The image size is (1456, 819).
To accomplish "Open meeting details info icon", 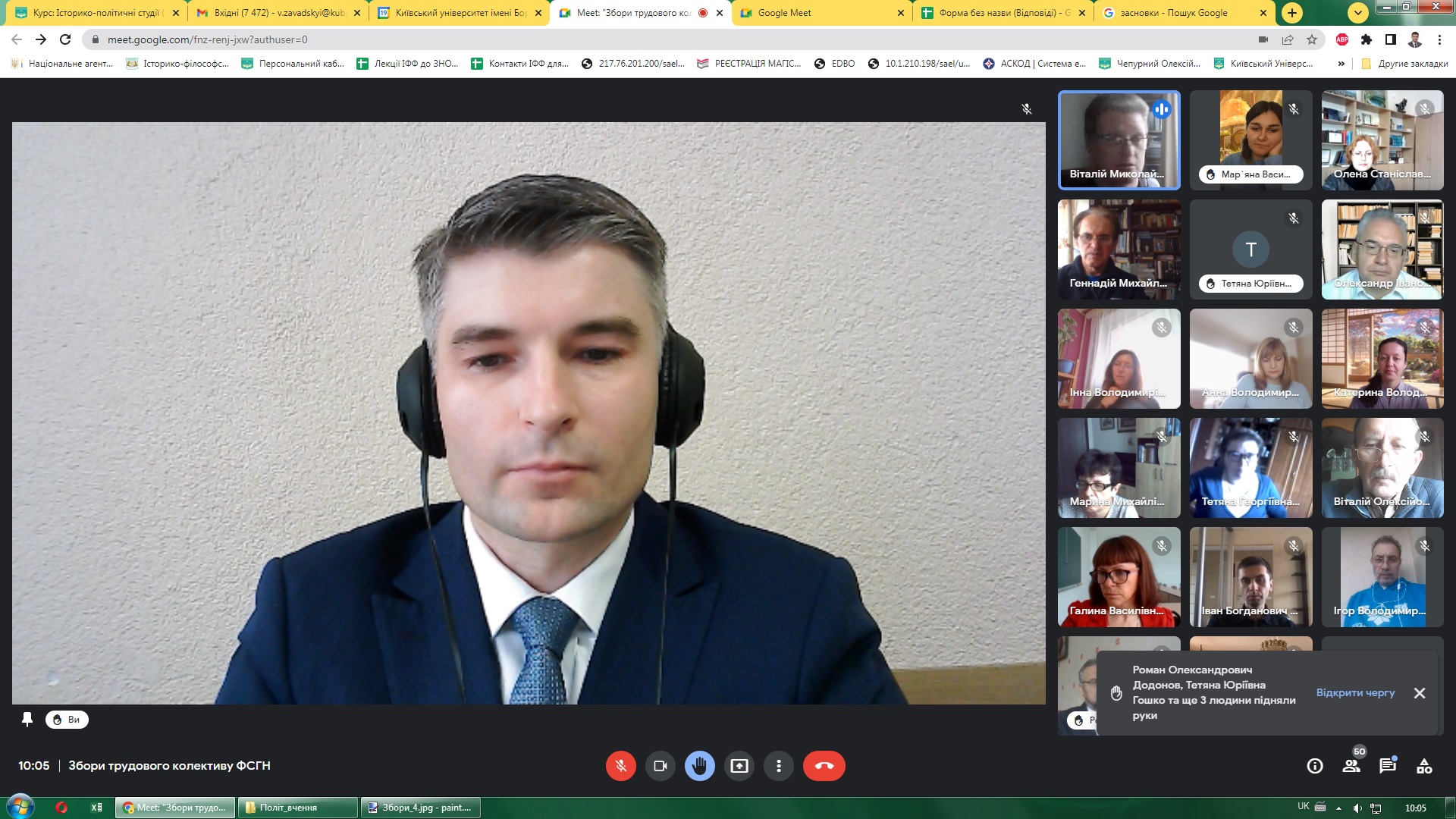I will click(x=1315, y=766).
